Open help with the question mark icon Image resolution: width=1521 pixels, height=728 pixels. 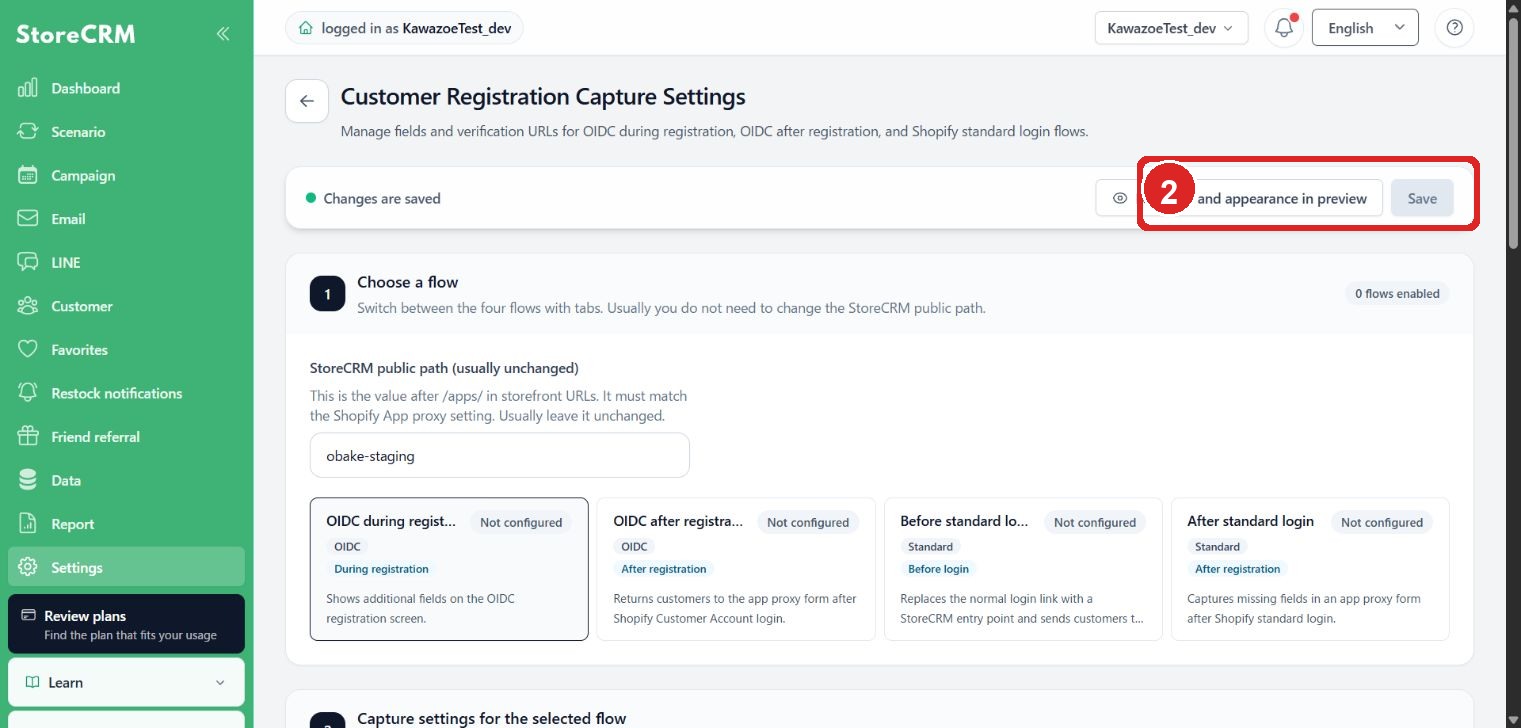[x=1454, y=28]
